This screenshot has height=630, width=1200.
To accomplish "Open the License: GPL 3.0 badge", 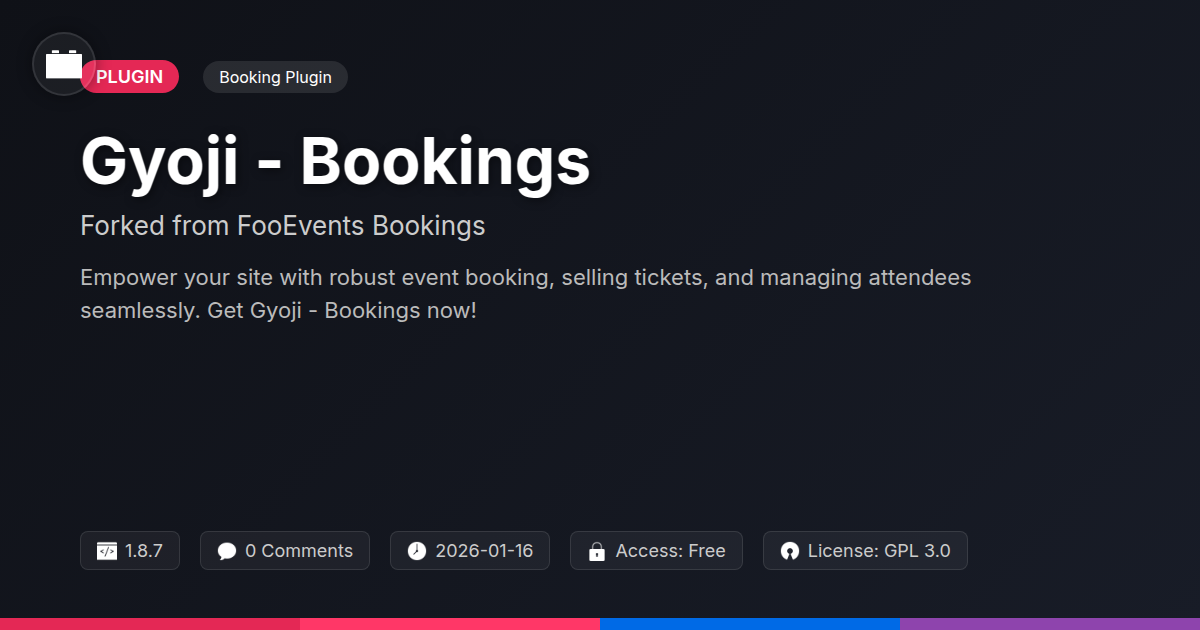I will (865, 551).
